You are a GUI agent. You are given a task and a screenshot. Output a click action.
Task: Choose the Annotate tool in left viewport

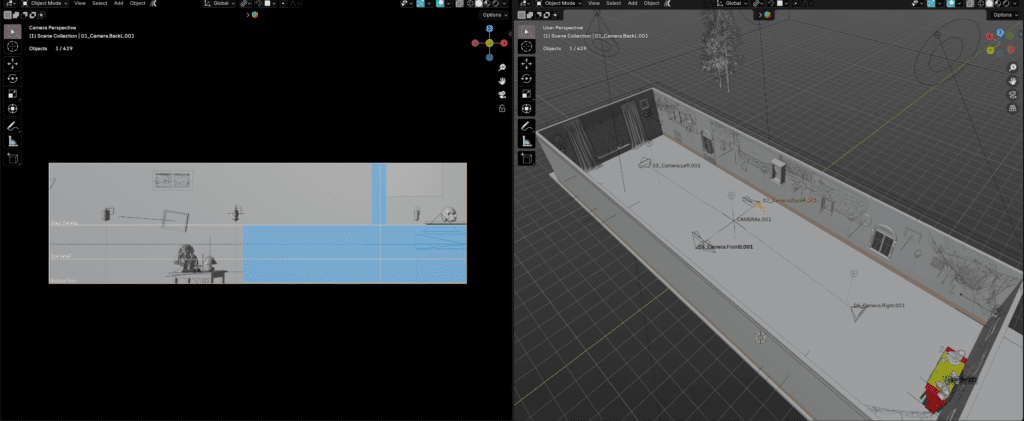click(13, 126)
